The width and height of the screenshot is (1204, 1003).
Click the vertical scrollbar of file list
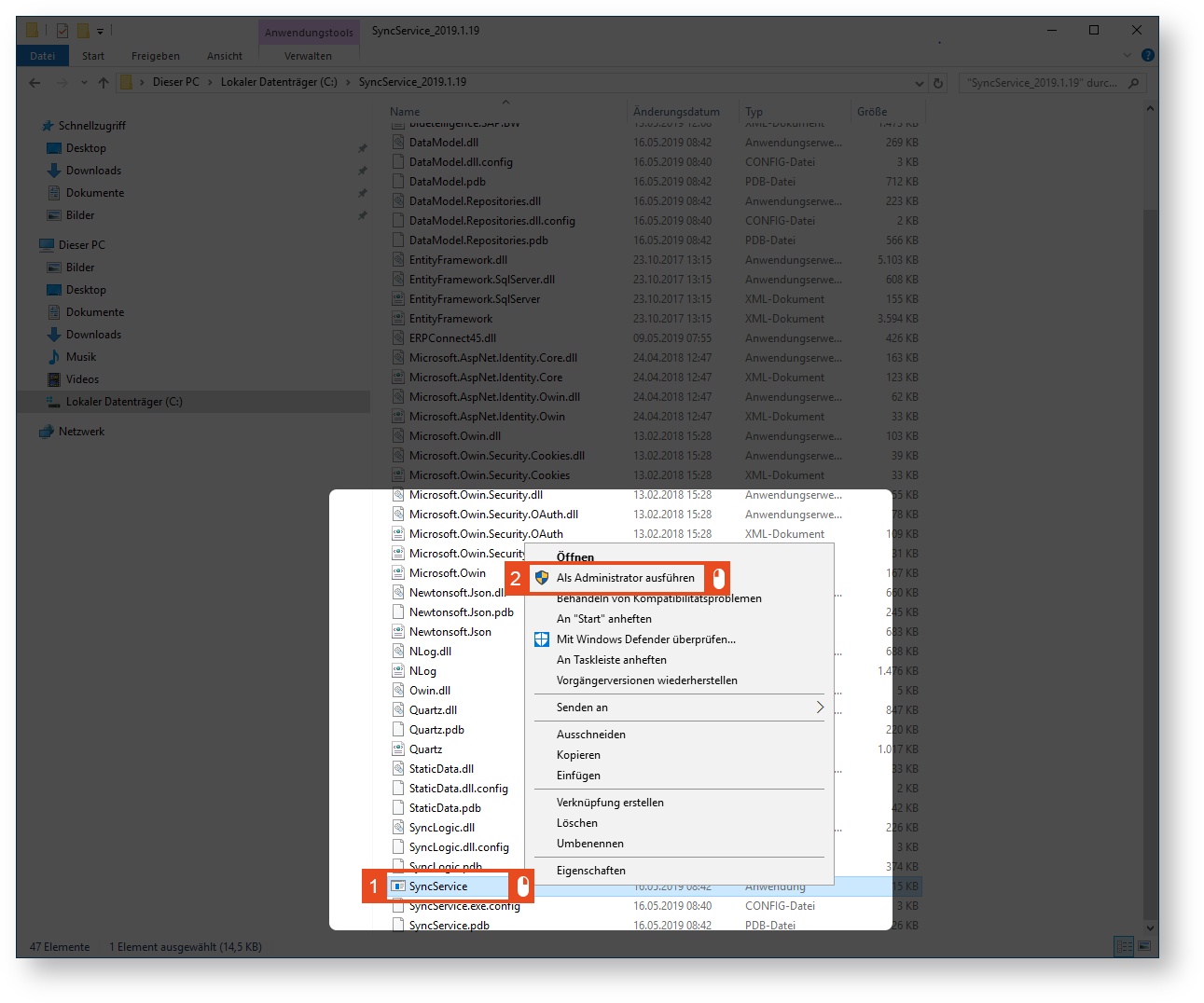tap(1151, 466)
